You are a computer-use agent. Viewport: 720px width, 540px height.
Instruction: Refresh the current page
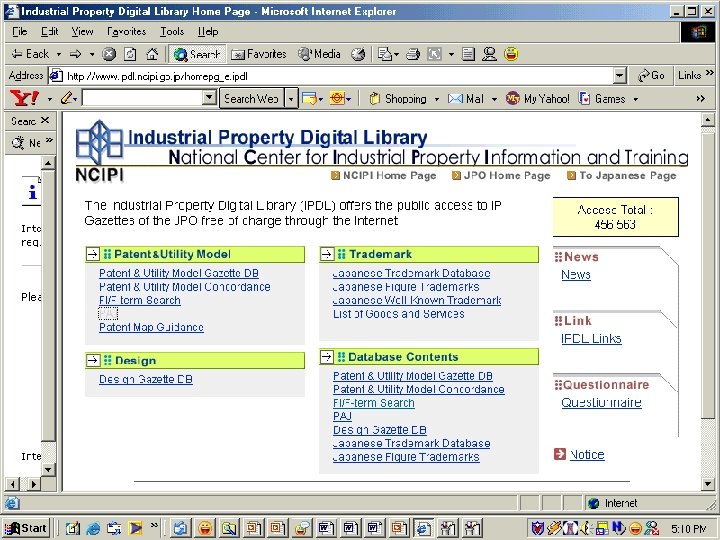[130, 54]
